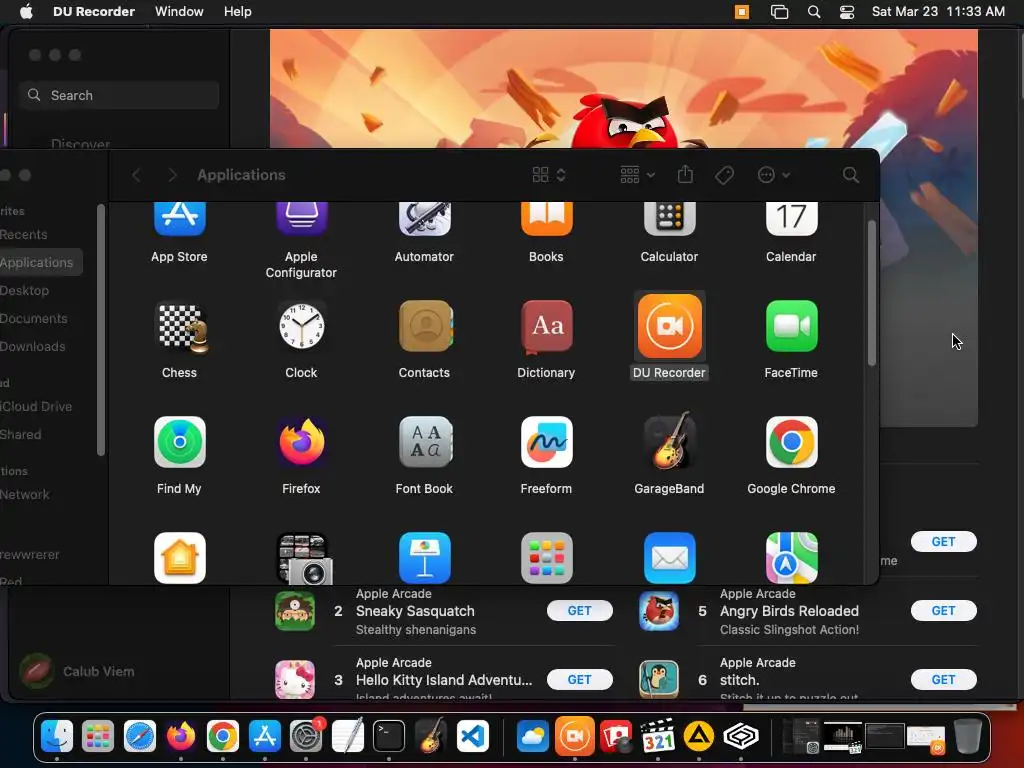Viewport: 1024px width, 768px height.
Task: Select the Image Capture app icon
Action: (x=304, y=558)
